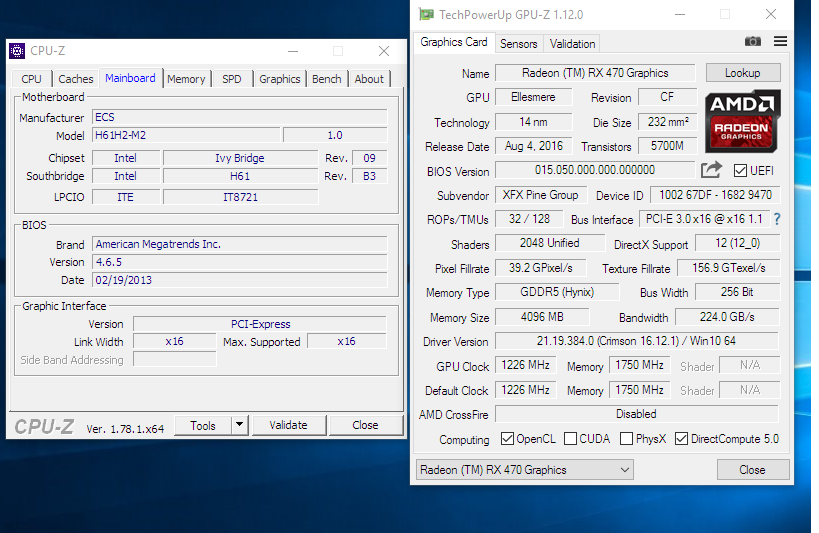Click the Shaders 2048 Unified field
The height and width of the screenshot is (533, 819).
[549, 243]
